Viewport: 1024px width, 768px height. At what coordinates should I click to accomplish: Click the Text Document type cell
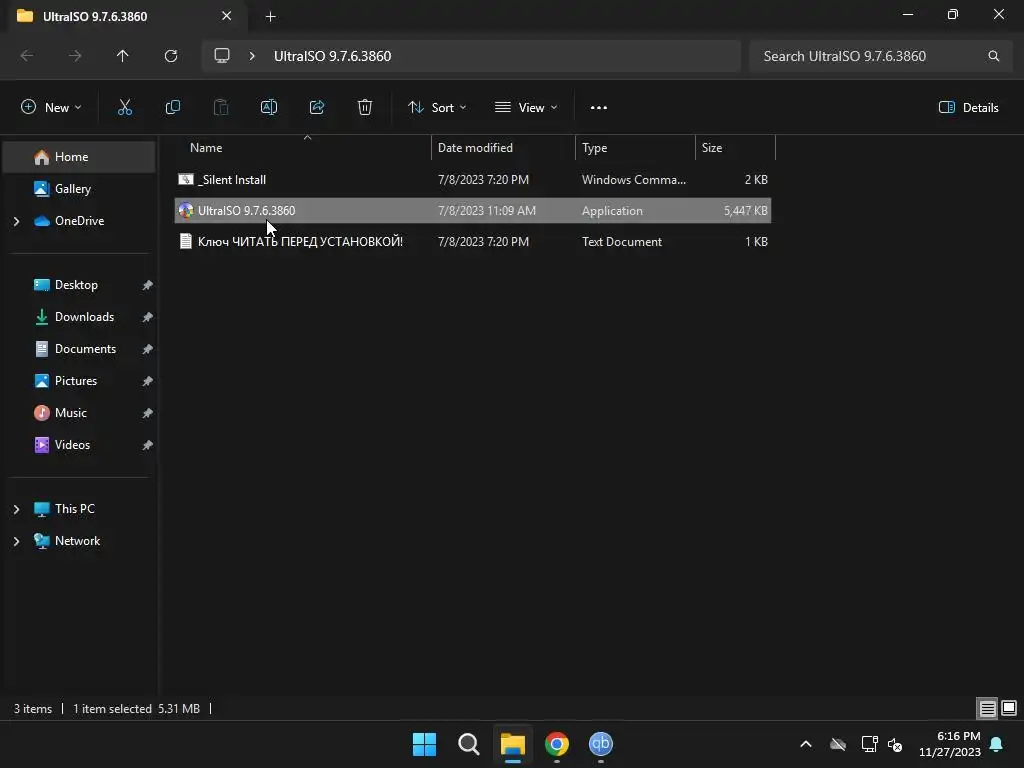622,242
